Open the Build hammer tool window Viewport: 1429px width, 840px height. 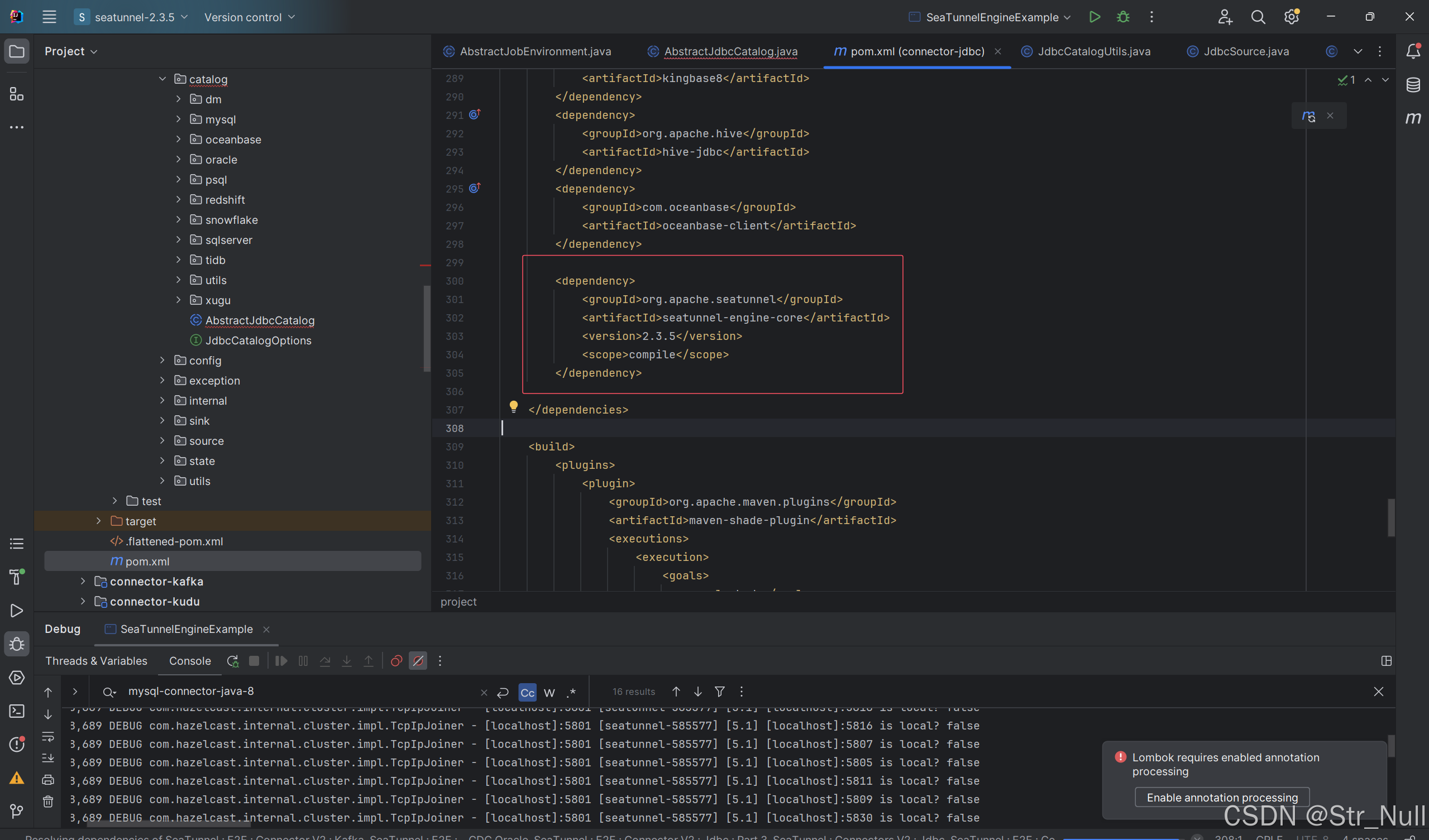point(16,577)
